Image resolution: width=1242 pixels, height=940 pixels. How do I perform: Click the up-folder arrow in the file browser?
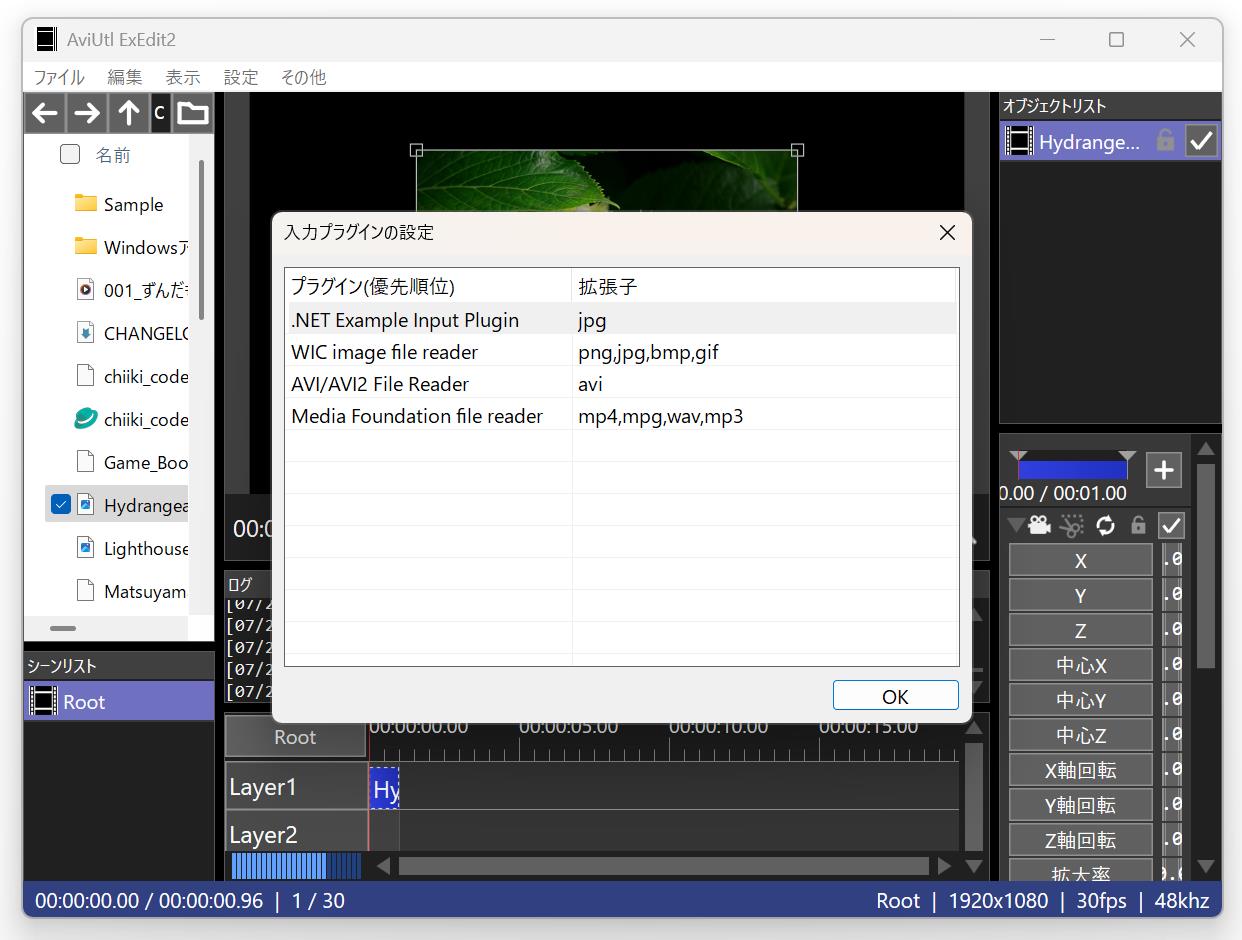coord(129,113)
